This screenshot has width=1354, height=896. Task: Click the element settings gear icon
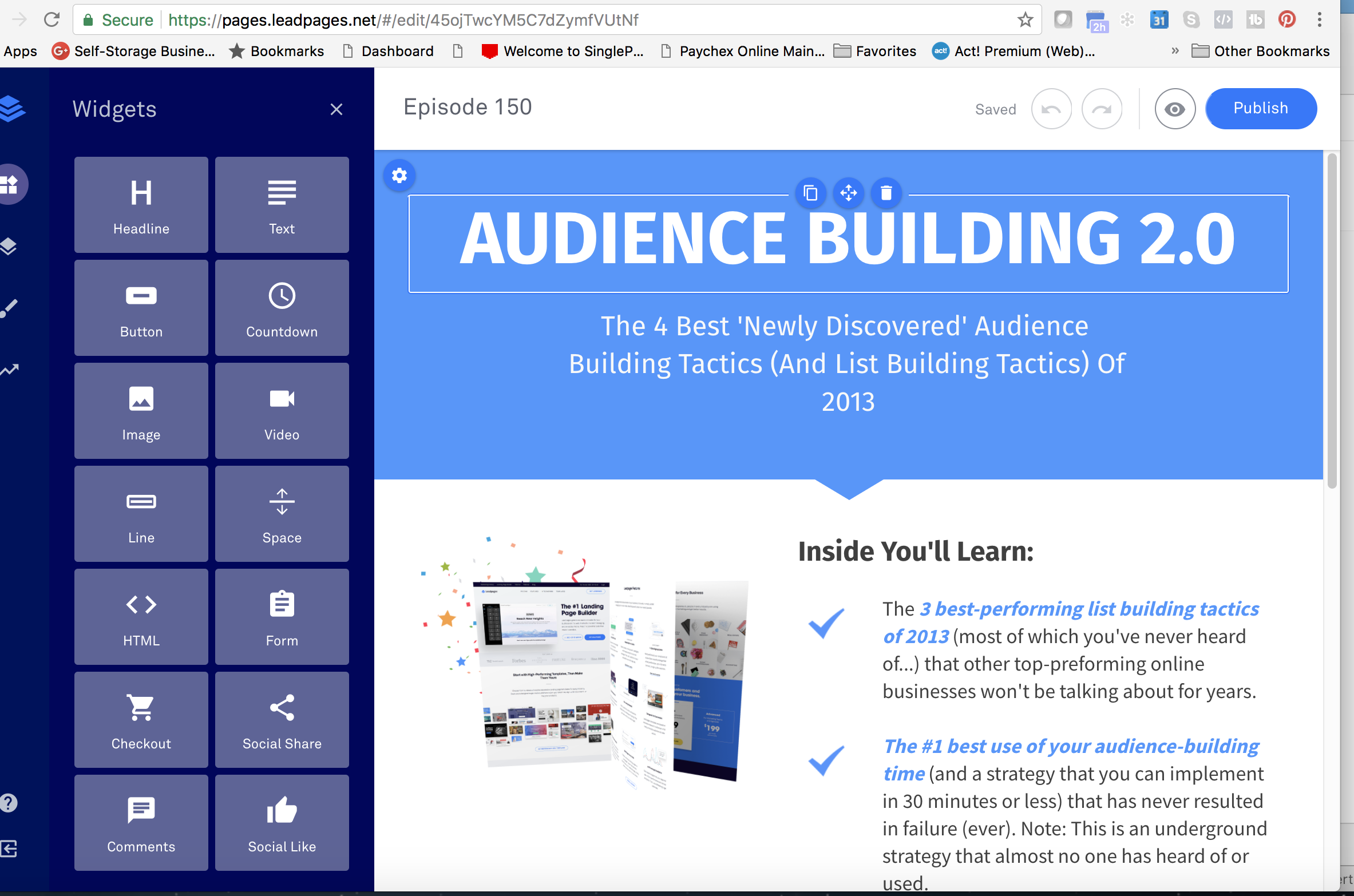399,176
